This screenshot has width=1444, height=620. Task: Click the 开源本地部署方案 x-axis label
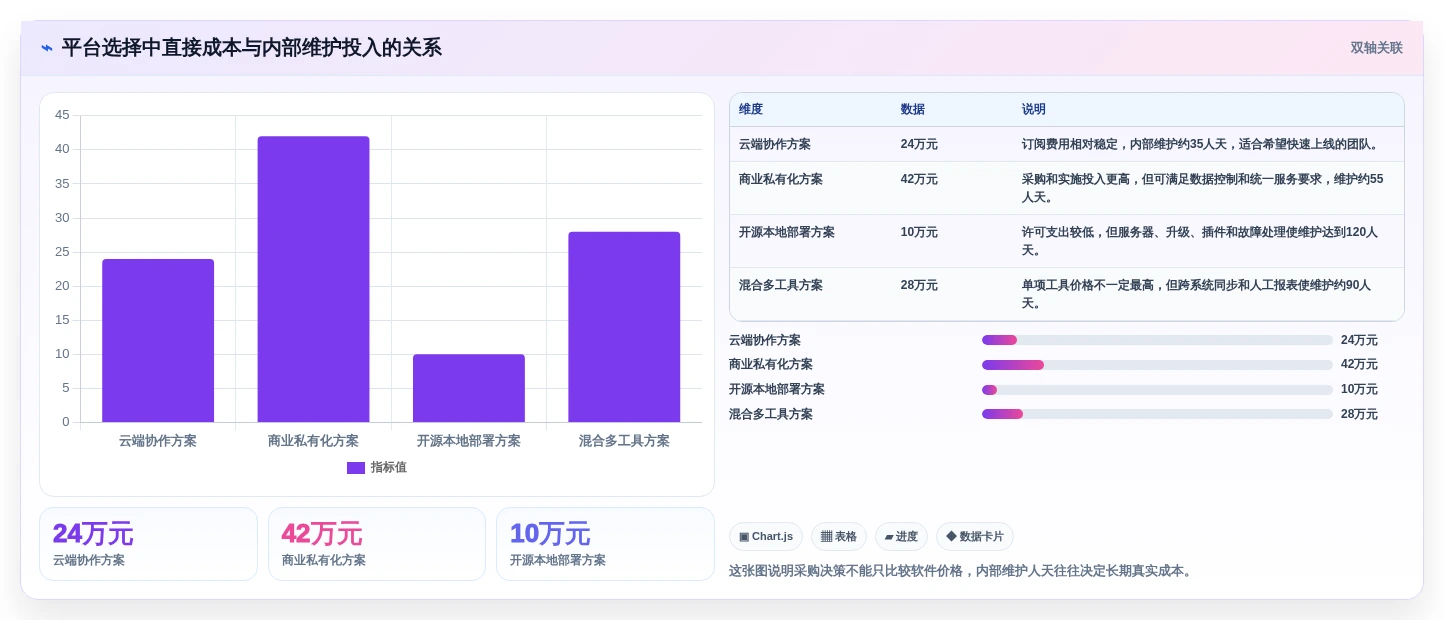(x=469, y=441)
